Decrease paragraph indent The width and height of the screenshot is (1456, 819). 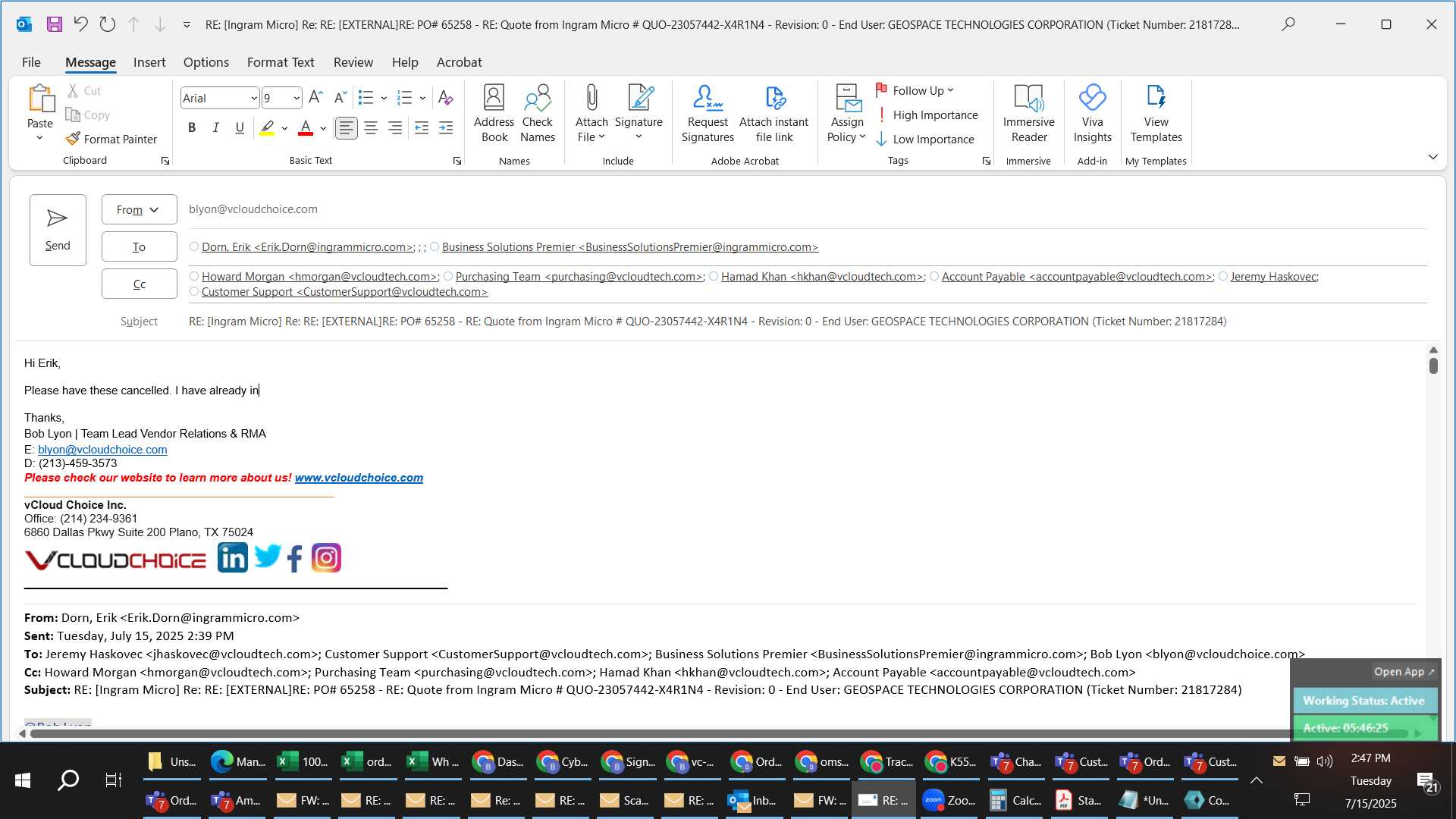pos(422,128)
